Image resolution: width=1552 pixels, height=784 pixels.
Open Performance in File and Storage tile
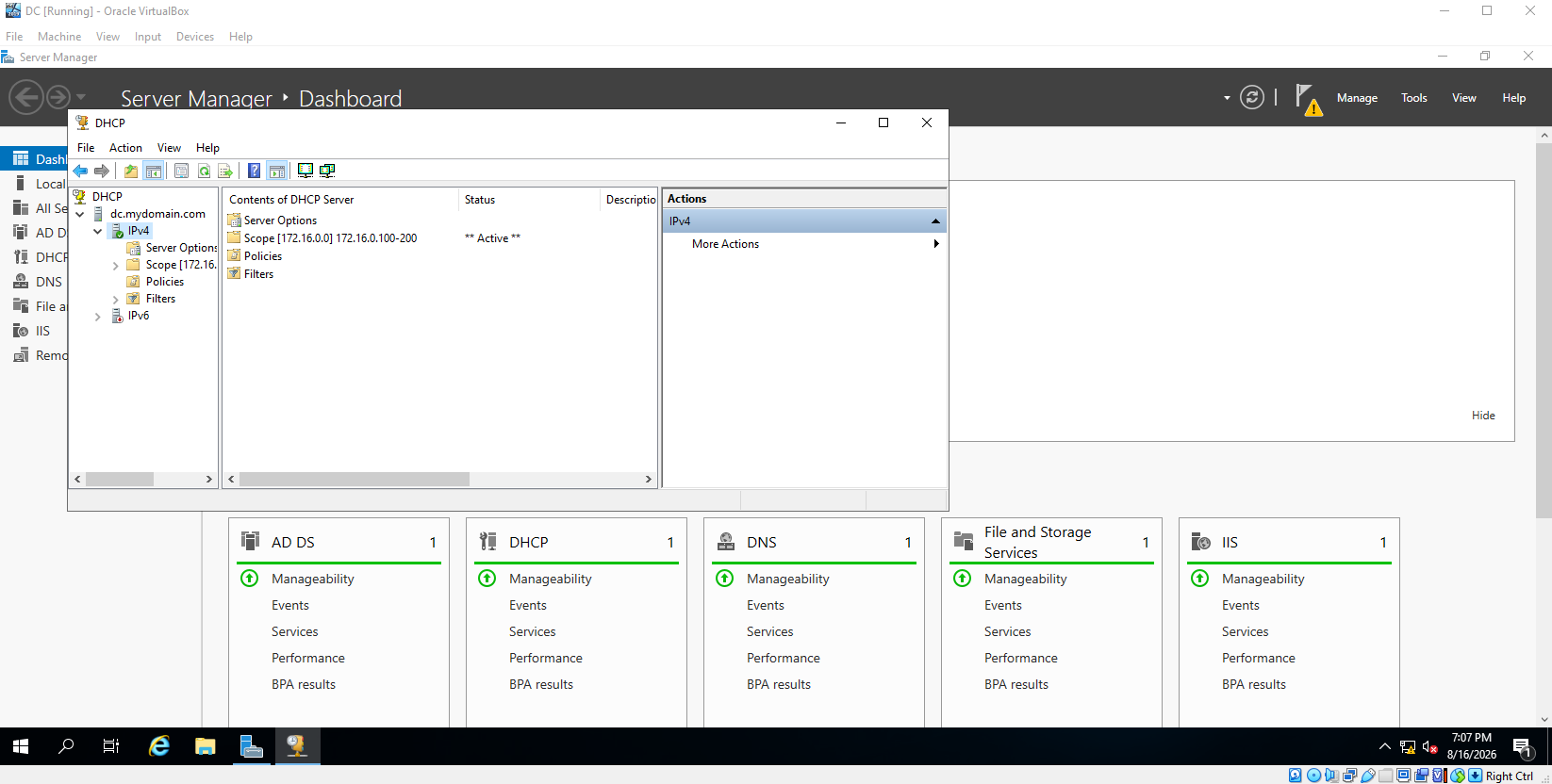[1021, 658]
